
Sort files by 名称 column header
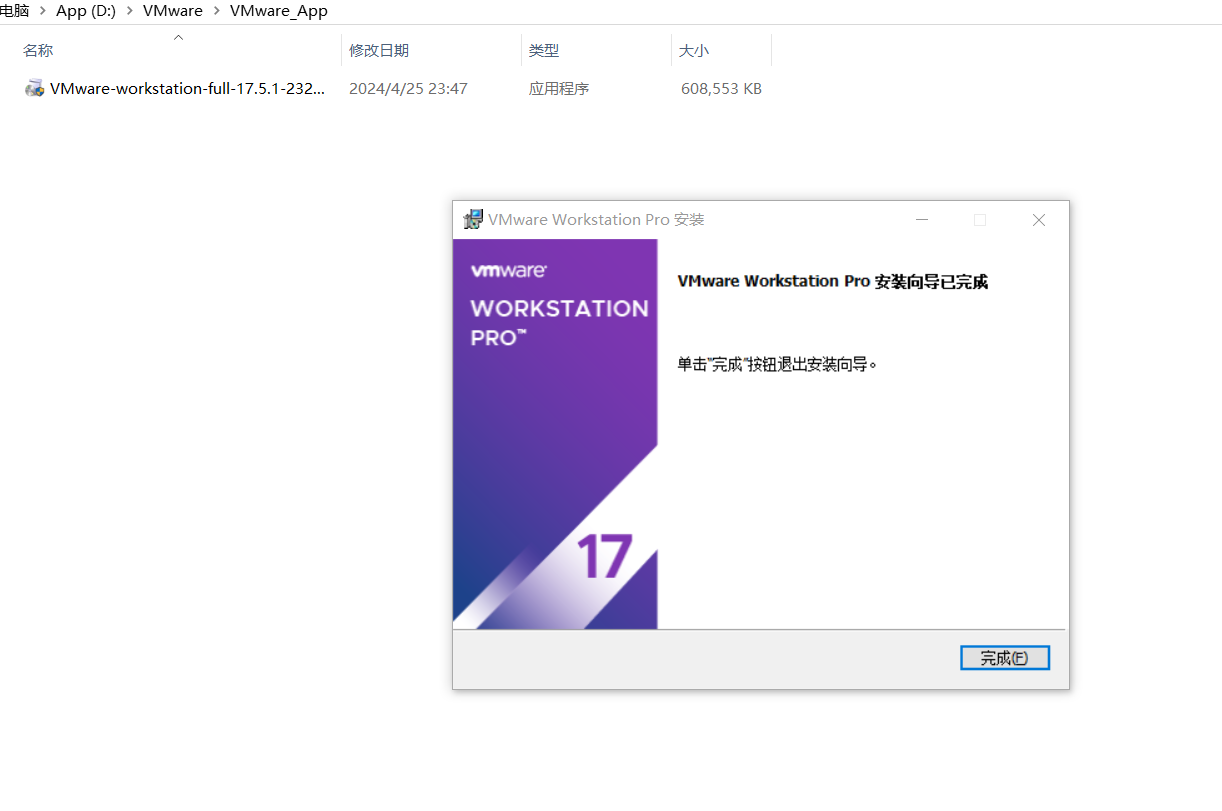click(38, 50)
